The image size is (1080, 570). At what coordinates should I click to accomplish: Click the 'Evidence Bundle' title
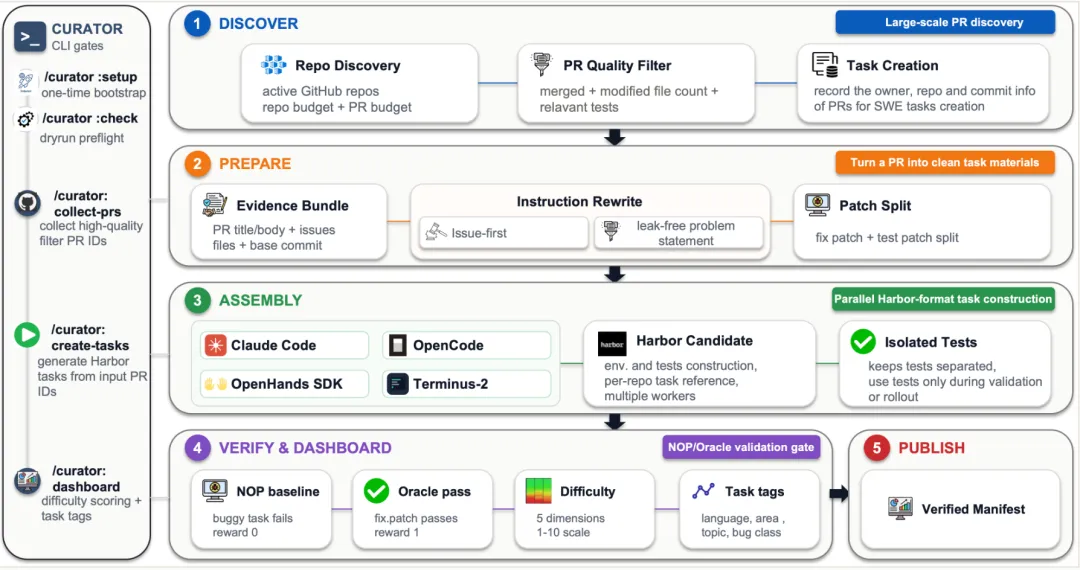292,205
